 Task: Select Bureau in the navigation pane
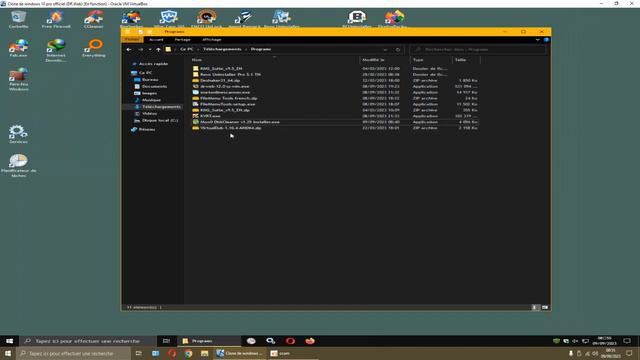(x=150, y=80)
